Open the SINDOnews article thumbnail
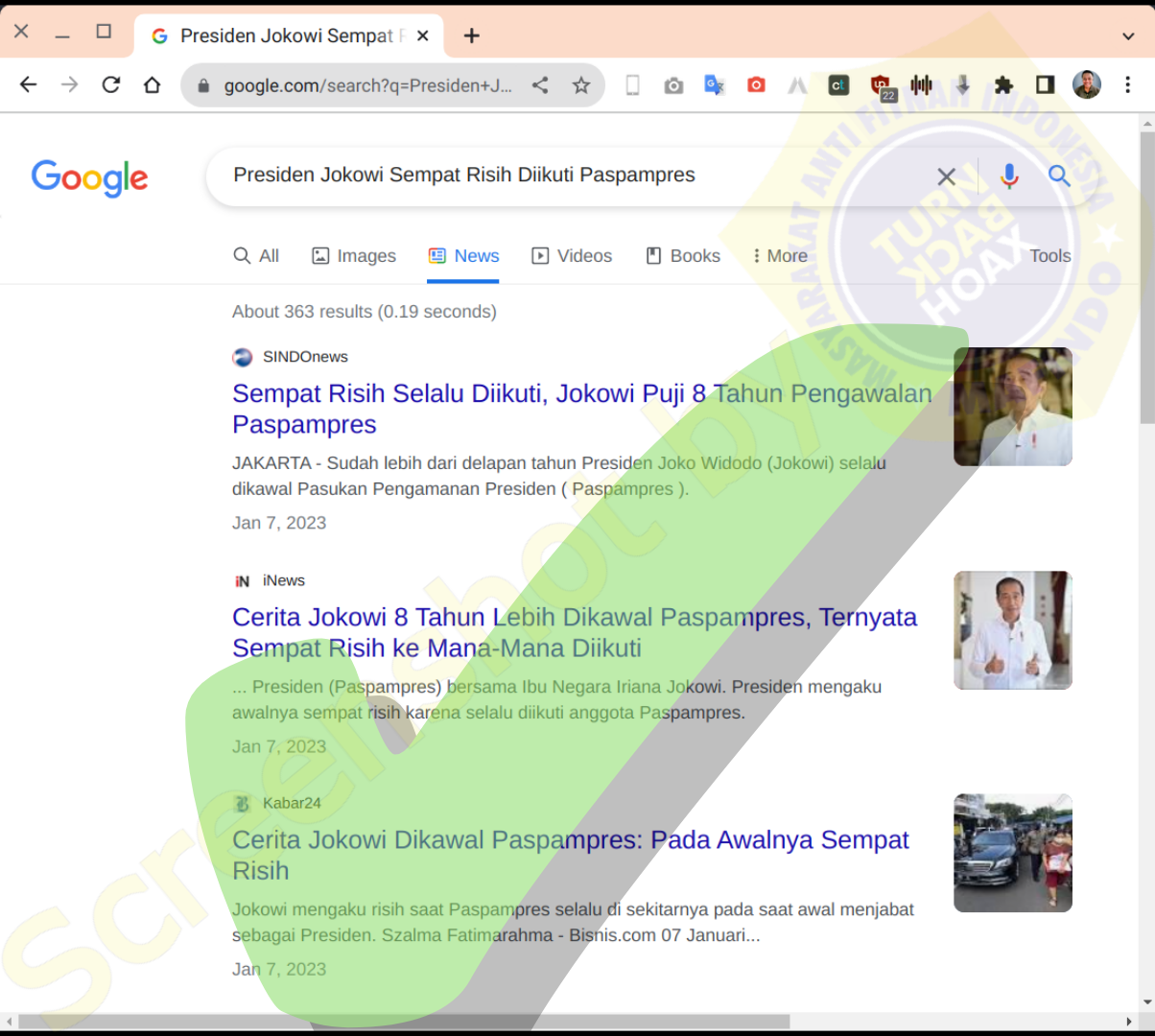The width and height of the screenshot is (1155, 1036). click(x=1013, y=407)
